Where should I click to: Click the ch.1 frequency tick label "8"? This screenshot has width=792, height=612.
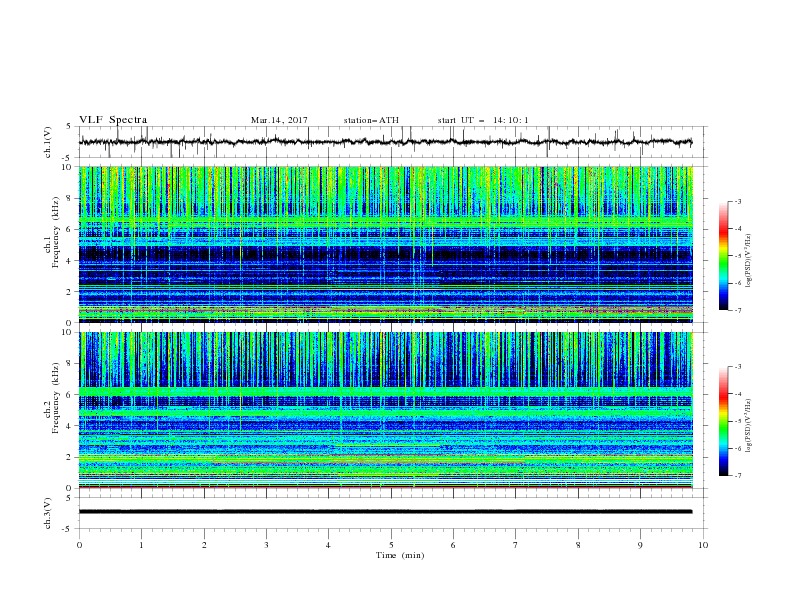point(69,198)
